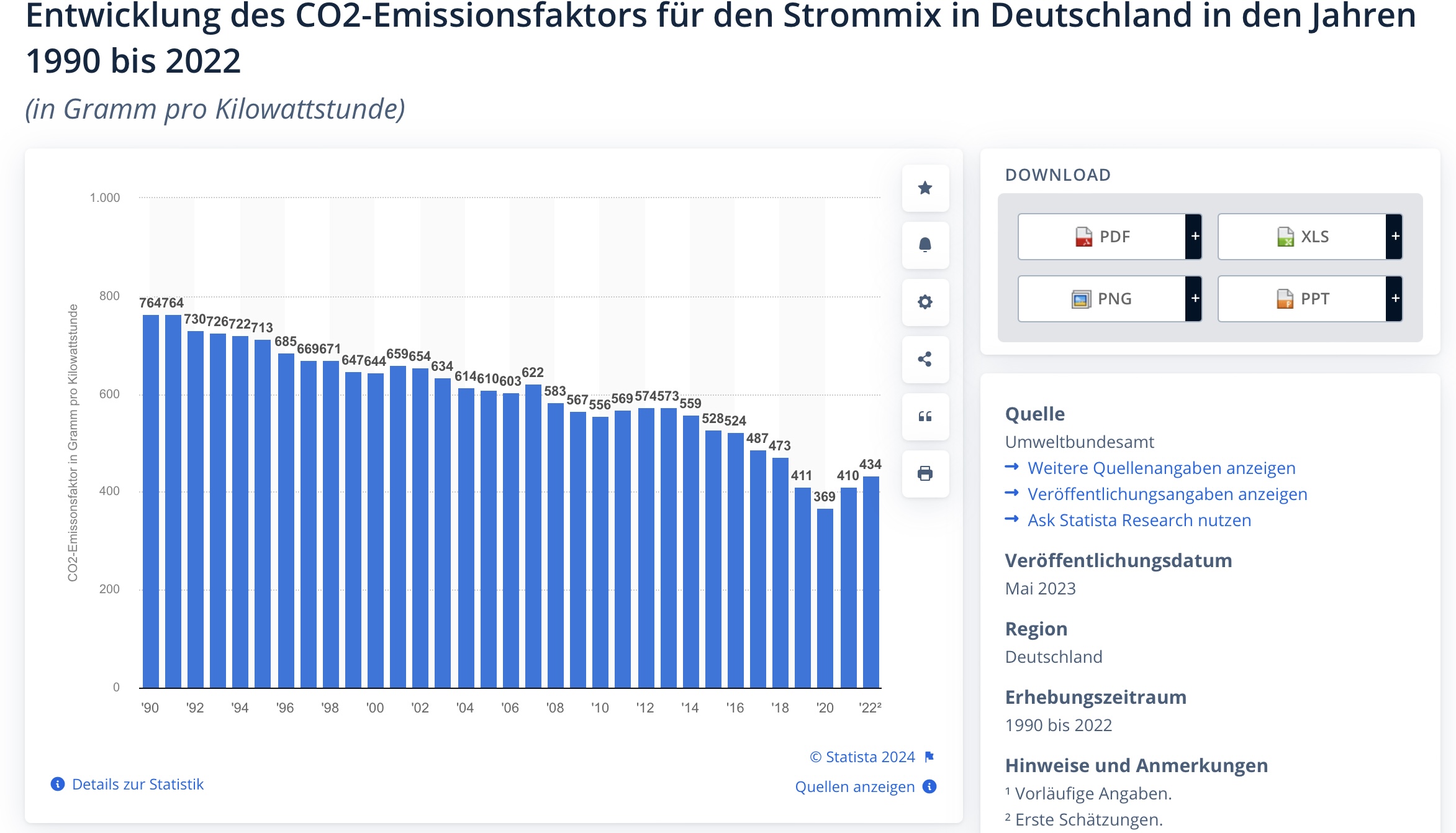Viewport: 1456px width, 833px height.
Task: Open chart settings gear icon
Action: (925, 303)
